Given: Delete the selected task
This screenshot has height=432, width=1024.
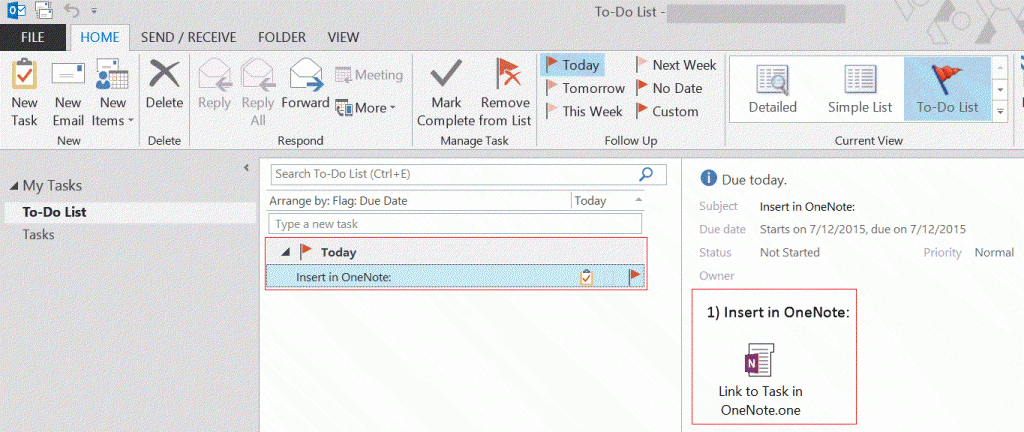Looking at the screenshot, I should click(165, 85).
